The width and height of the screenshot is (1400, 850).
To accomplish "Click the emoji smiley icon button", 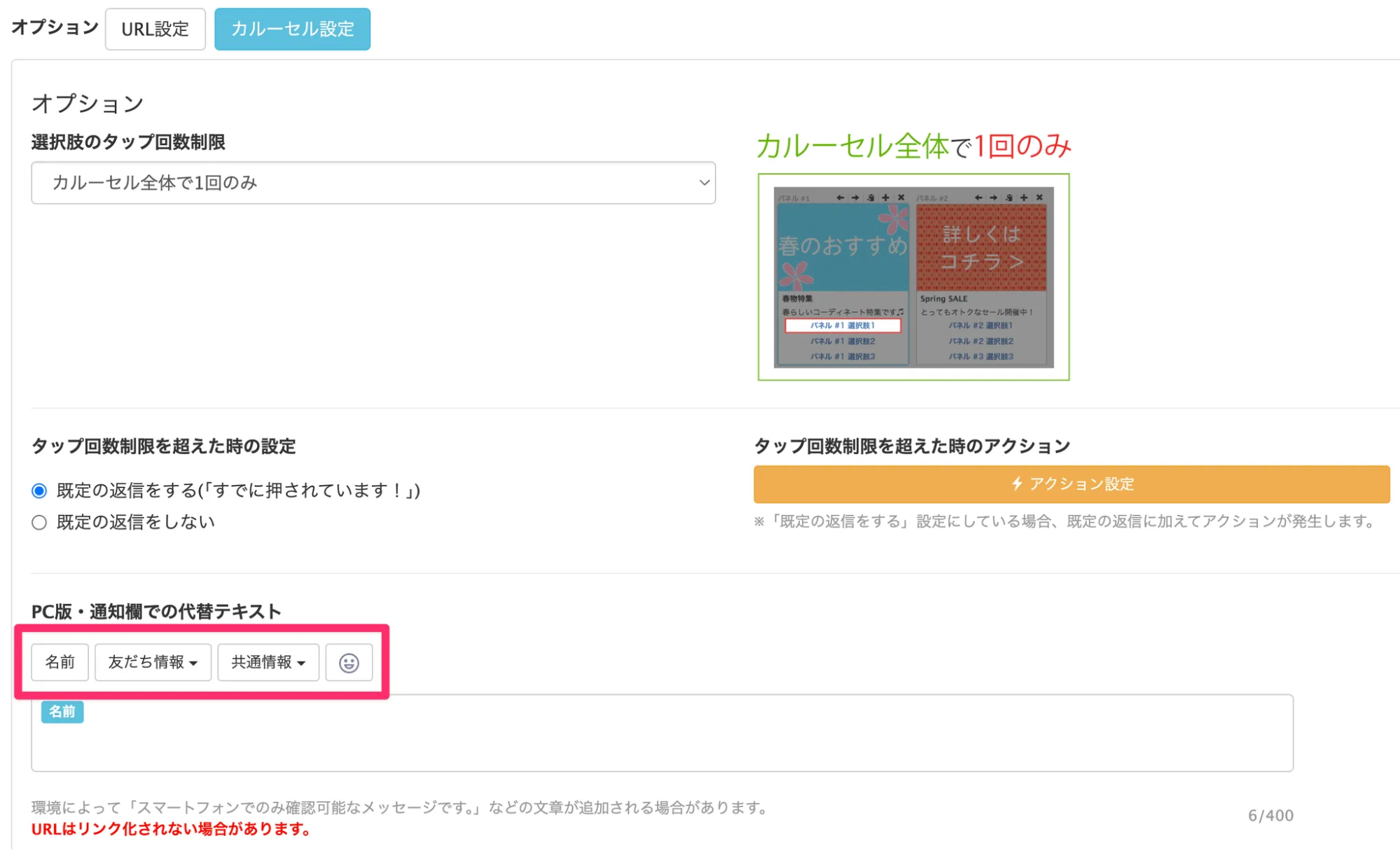I will (349, 662).
